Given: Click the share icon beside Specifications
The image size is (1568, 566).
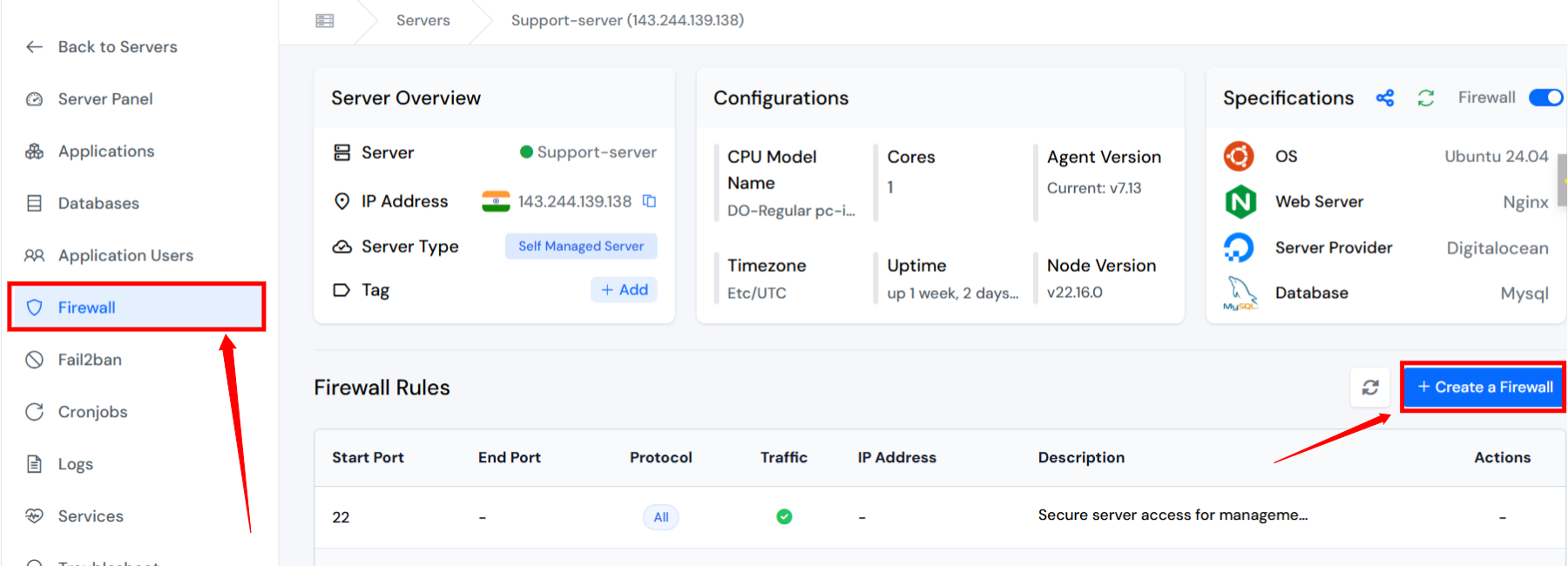Looking at the screenshot, I should (1385, 98).
